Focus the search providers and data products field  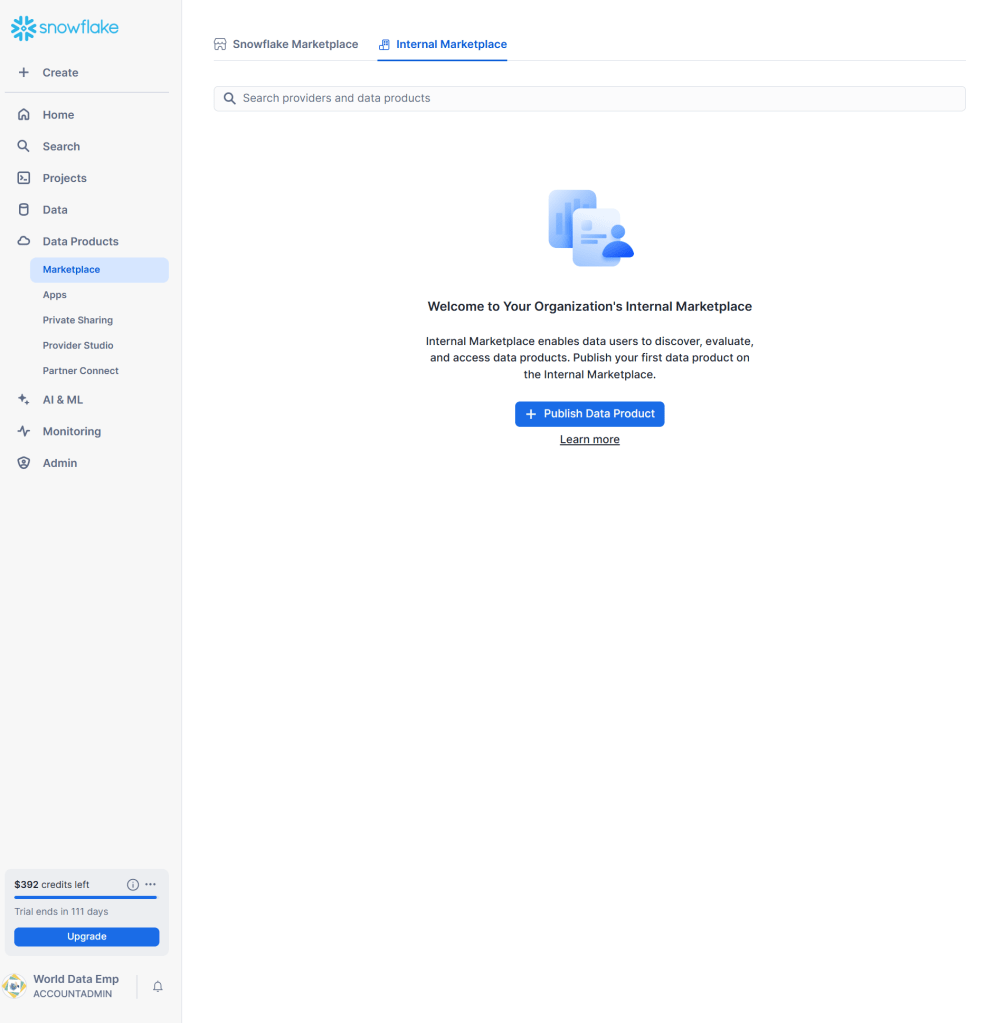589,98
